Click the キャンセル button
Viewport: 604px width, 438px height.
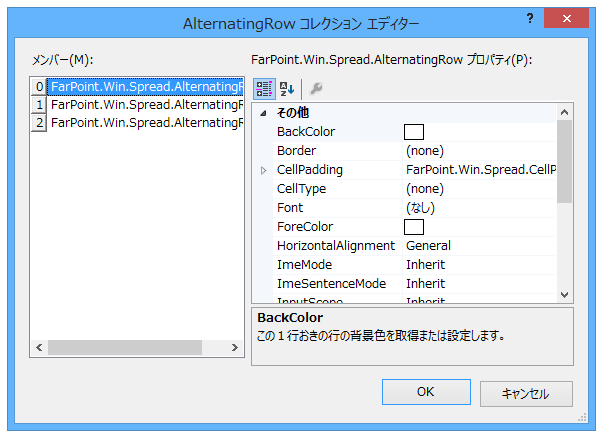[524, 393]
